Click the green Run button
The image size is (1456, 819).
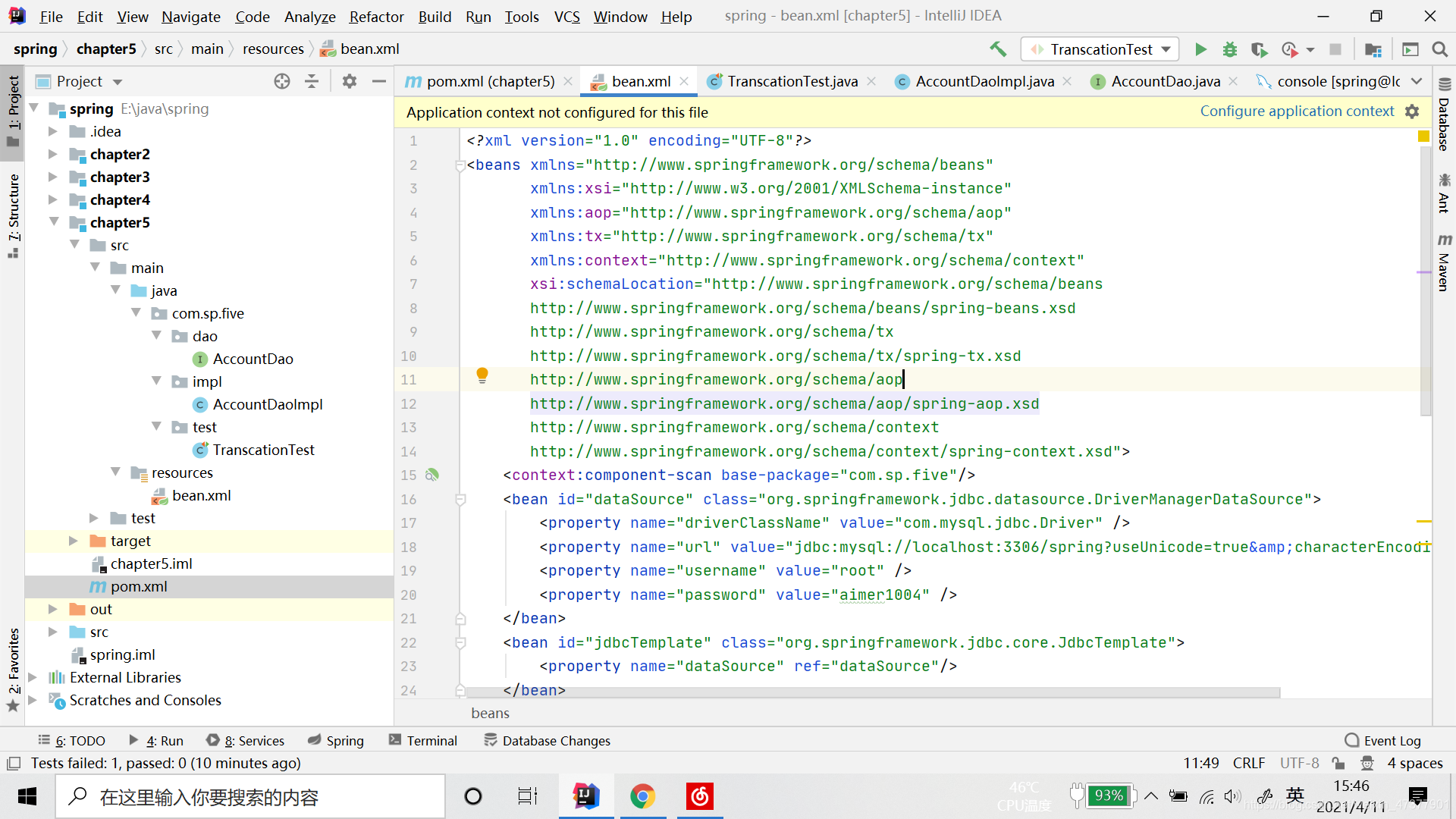click(1200, 49)
